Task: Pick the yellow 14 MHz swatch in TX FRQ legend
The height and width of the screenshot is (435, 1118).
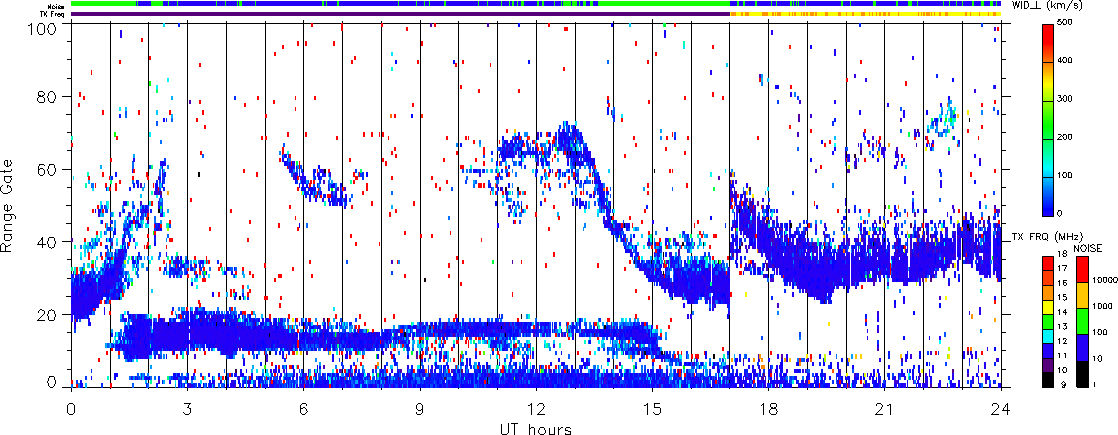Action: coord(1050,308)
